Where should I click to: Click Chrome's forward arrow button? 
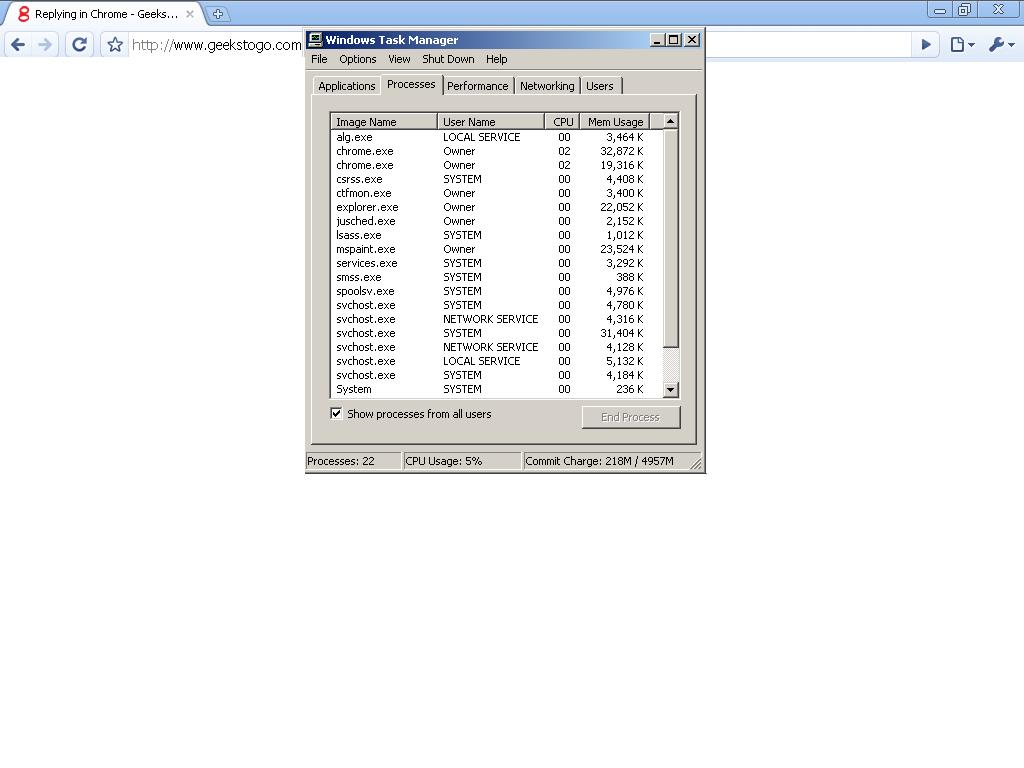[x=45, y=44]
